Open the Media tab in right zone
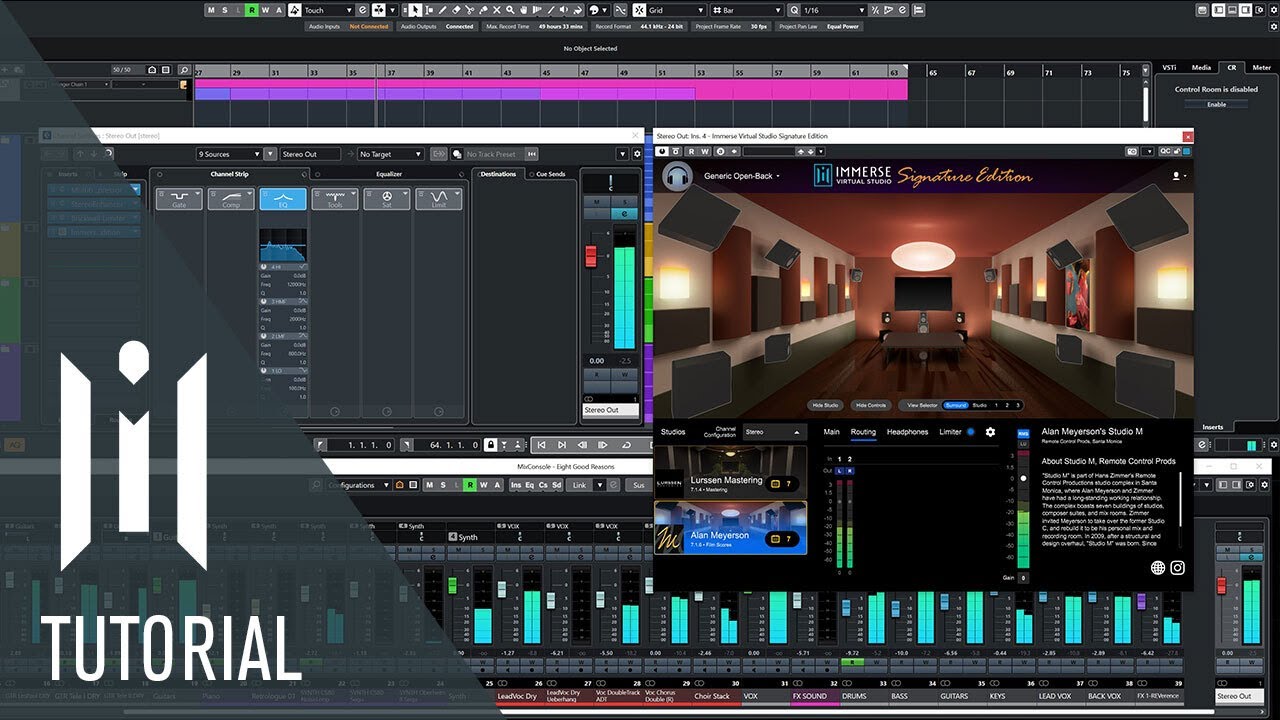Image resolution: width=1280 pixels, height=720 pixels. point(1201,67)
